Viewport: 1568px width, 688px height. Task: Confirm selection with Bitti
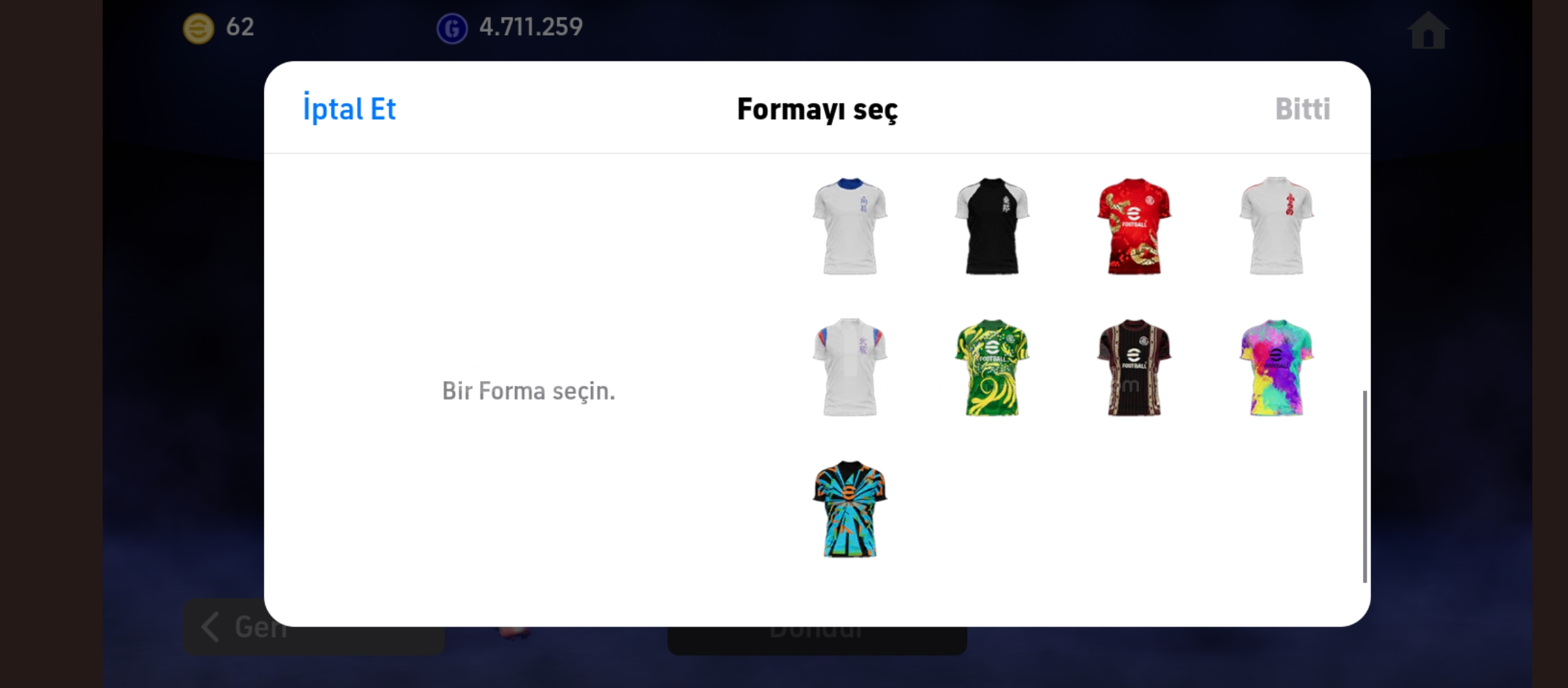pos(1302,109)
